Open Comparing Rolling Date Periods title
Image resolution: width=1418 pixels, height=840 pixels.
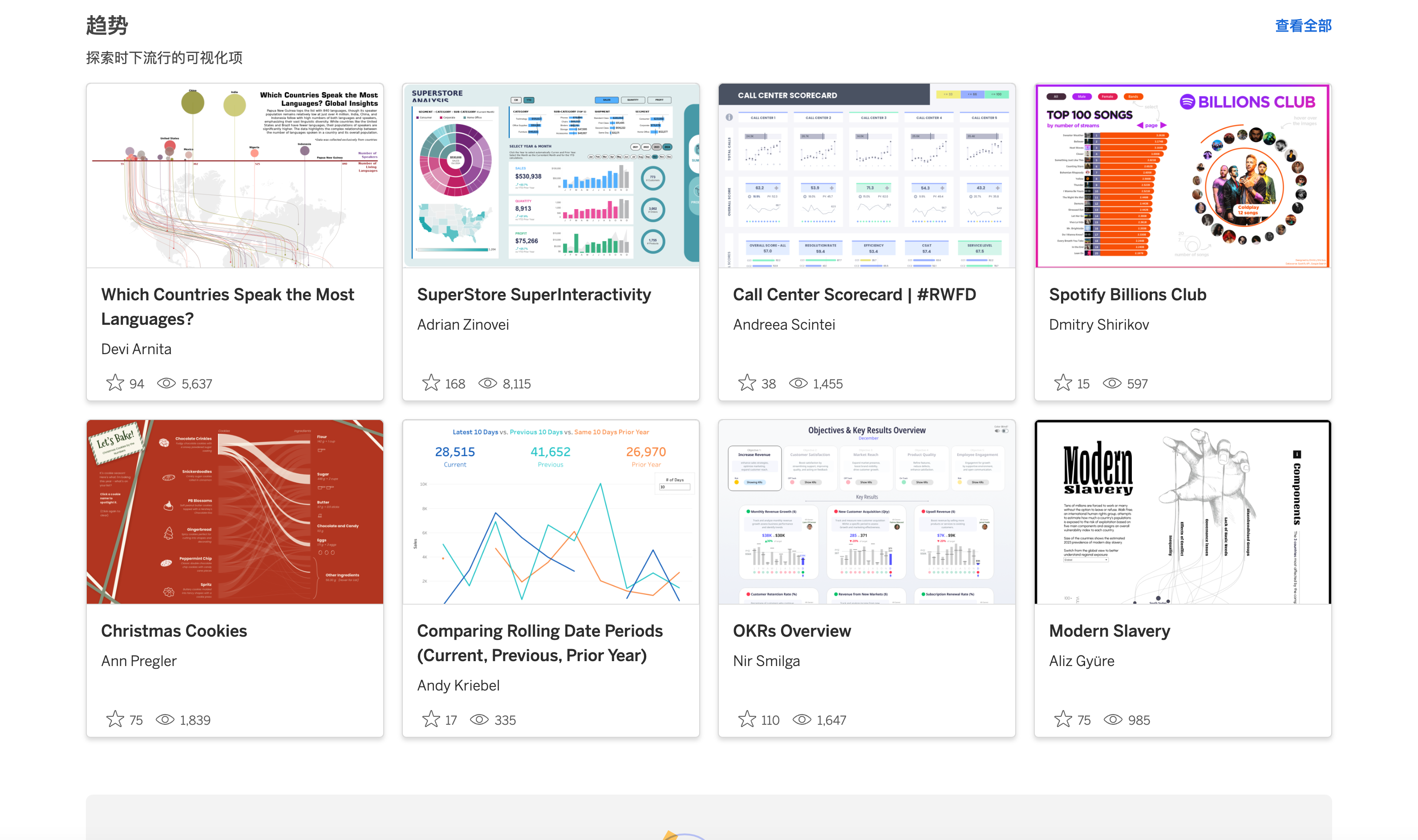coord(539,643)
